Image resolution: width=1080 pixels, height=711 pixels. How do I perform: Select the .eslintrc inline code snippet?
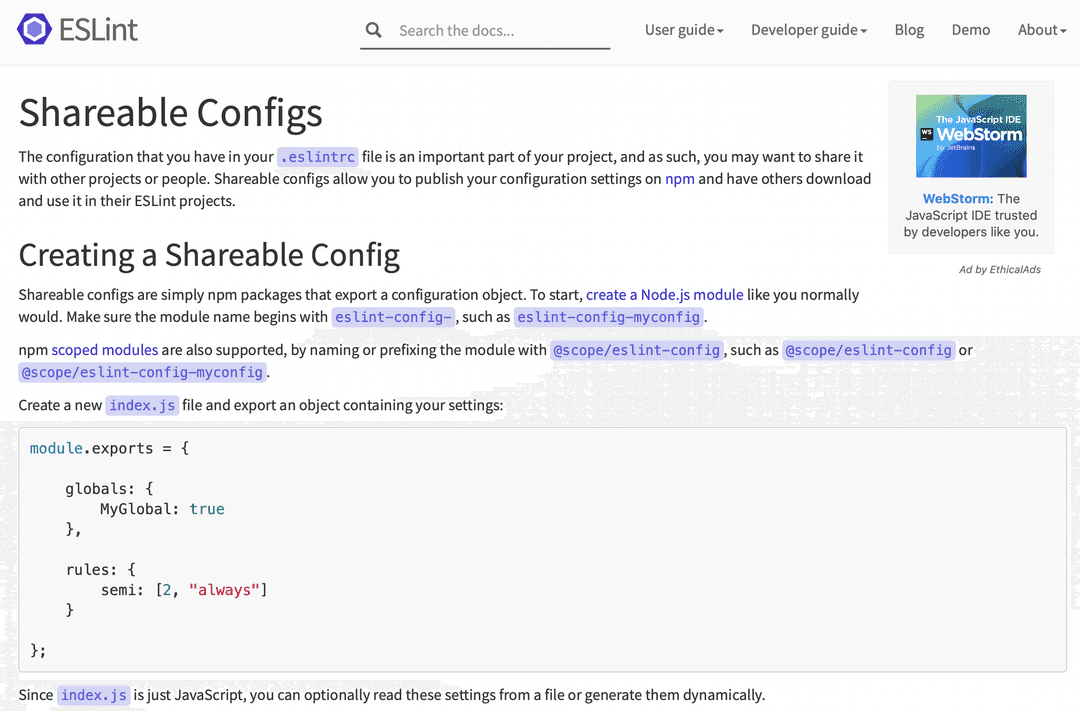(317, 156)
